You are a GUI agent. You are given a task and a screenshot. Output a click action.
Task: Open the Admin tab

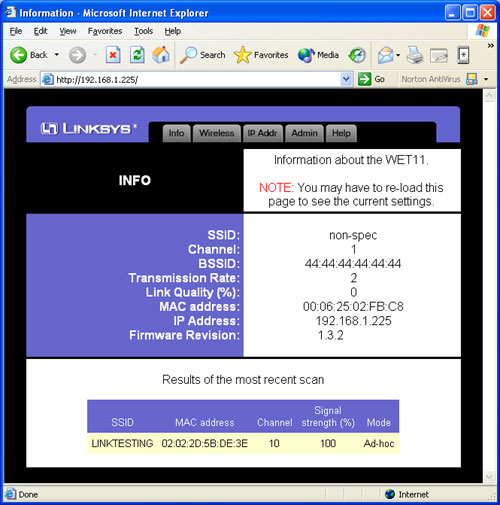[304, 133]
